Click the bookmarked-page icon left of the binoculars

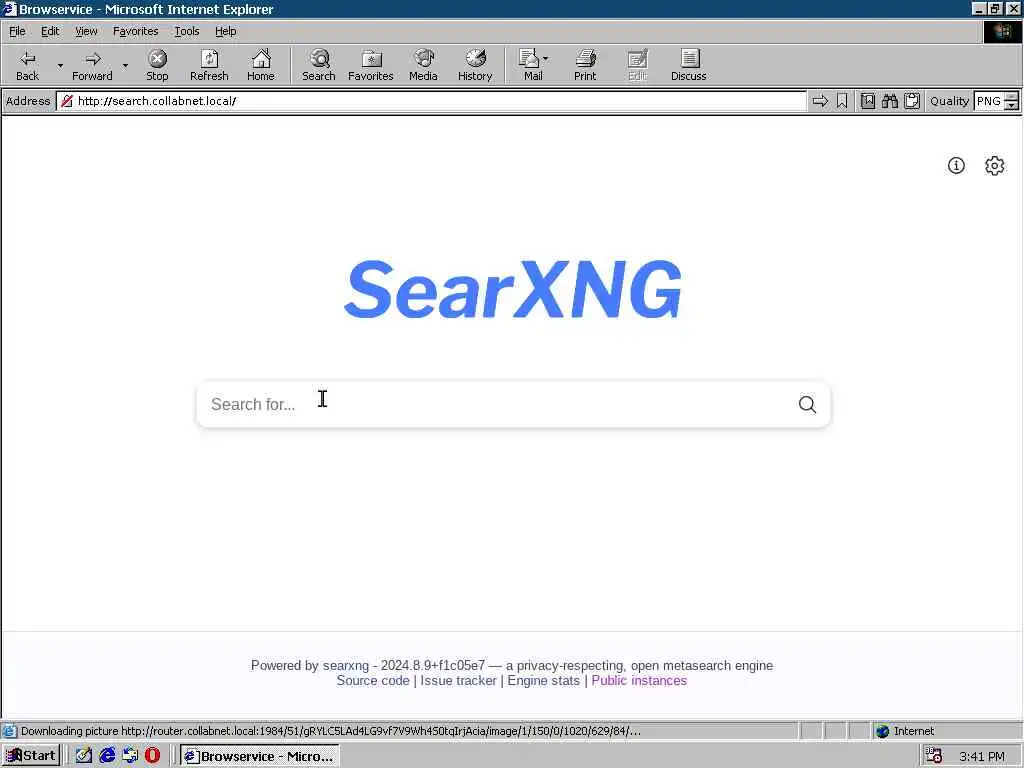pos(868,101)
